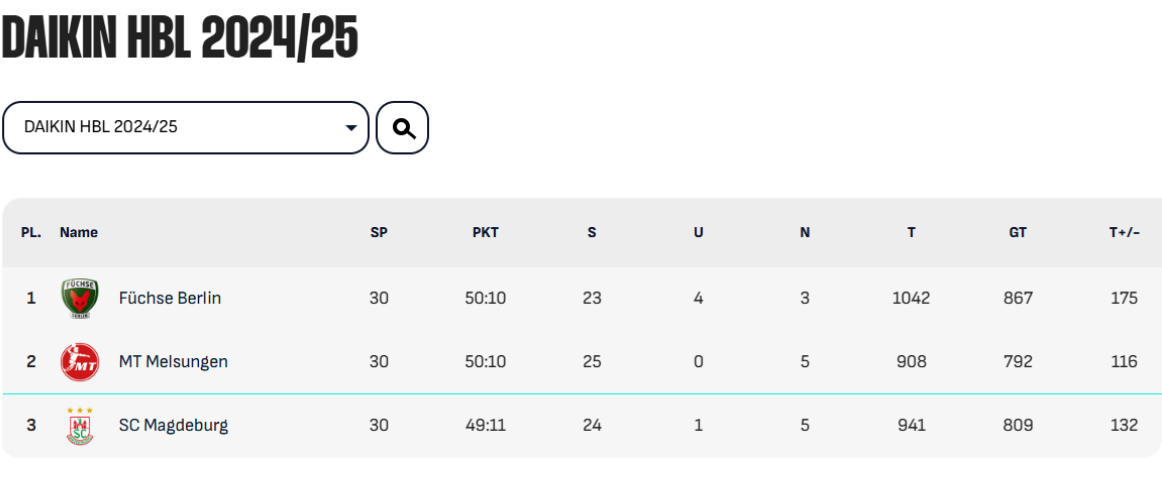
Task: Sort table by the PKT column header
Action: [x=485, y=233]
